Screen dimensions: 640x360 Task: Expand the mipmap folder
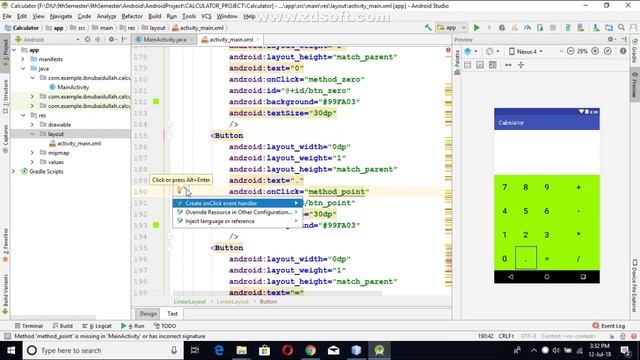pyautogui.click(x=32, y=153)
